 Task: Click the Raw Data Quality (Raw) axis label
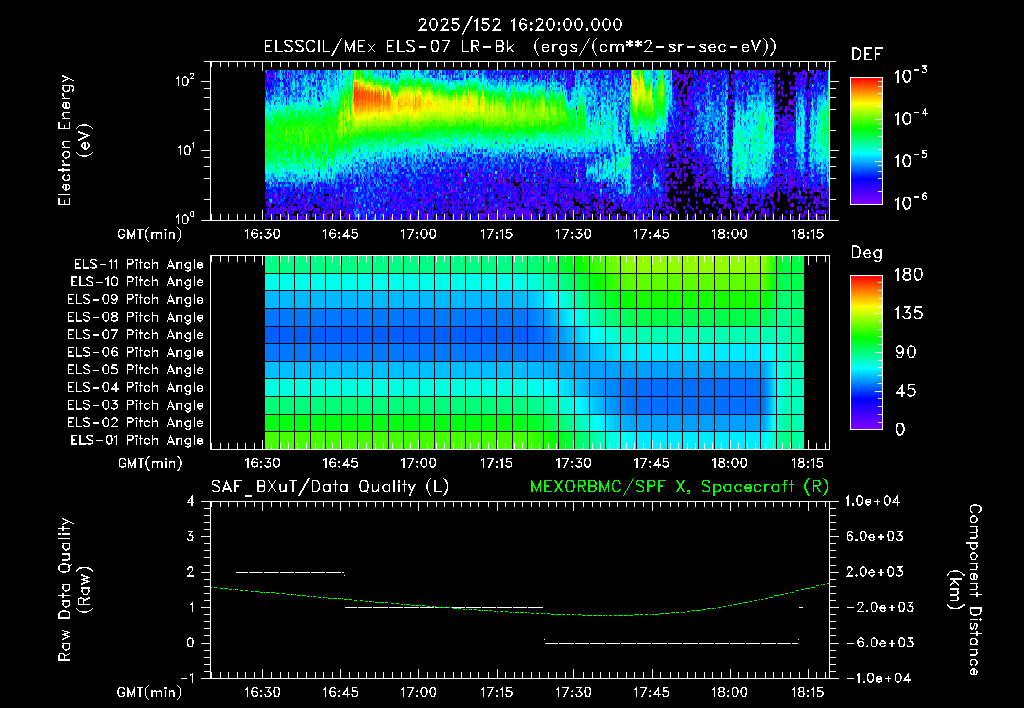click(73, 590)
